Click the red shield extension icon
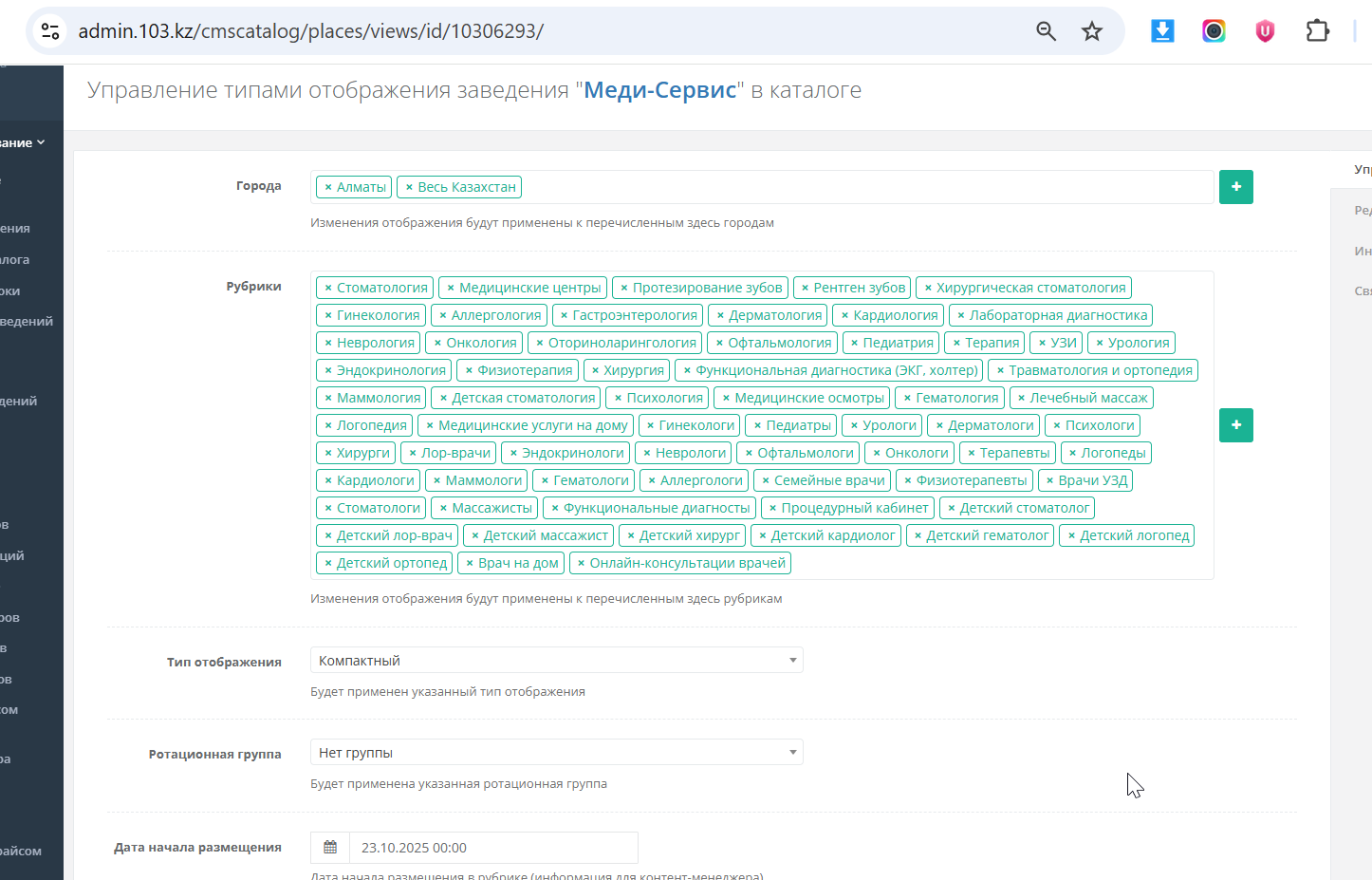 tap(1265, 31)
